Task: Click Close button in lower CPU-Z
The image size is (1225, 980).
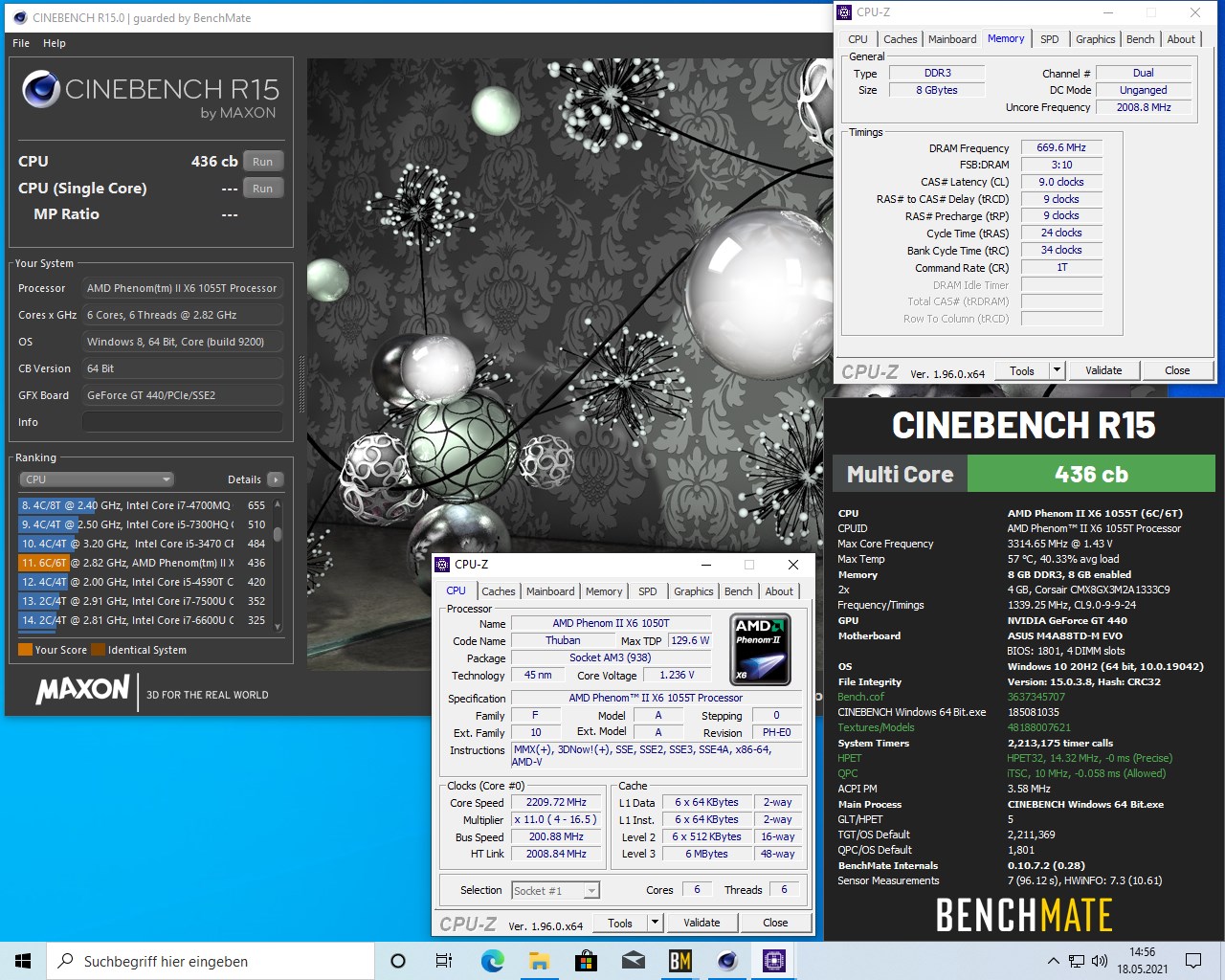Action: tap(775, 924)
